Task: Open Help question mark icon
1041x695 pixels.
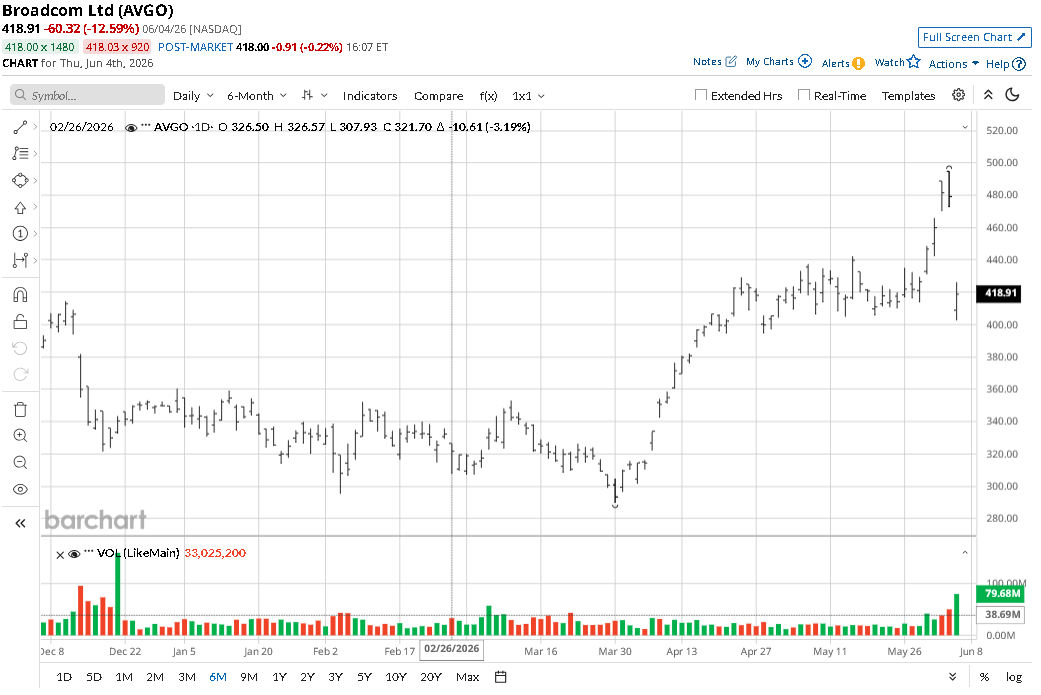Action: tap(1019, 64)
